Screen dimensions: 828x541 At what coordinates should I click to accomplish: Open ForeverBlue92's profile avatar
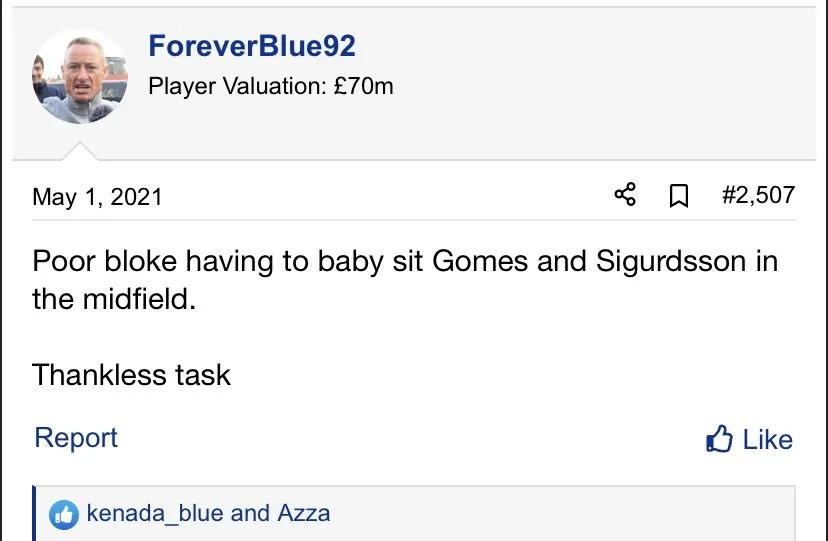pyautogui.click(x=80, y=76)
